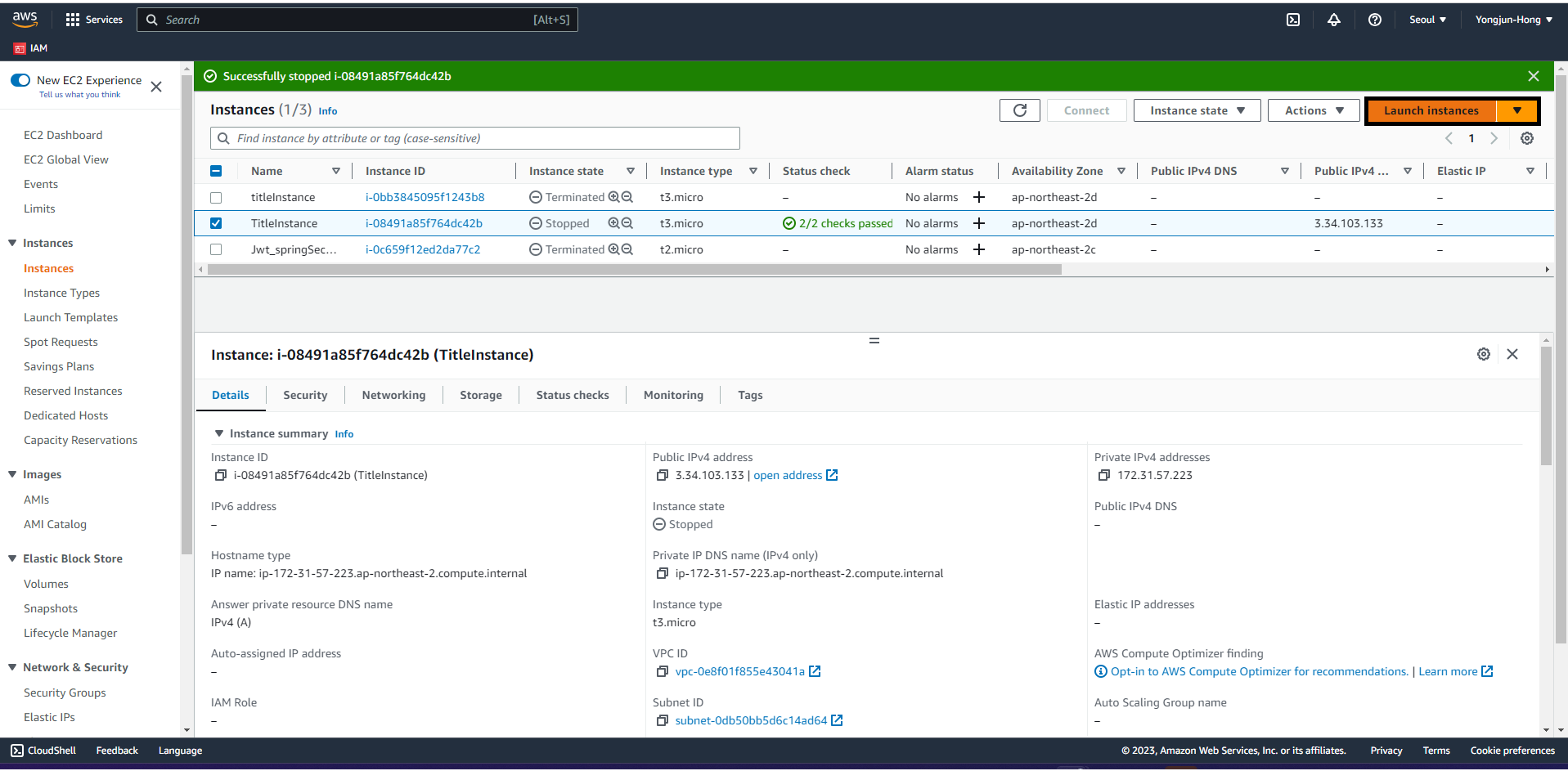The image size is (1568, 771).
Task: Open Launch instances dropdown arrow
Action: pyautogui.click(x=1517, y=110)
